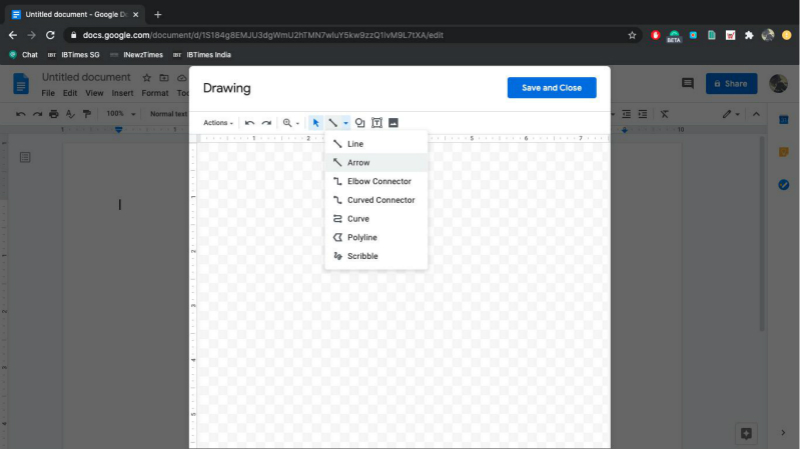The image size is (800, 449).
Task: Expand the Zoom dropdown in Drawing
Action: tap(291, 123)
